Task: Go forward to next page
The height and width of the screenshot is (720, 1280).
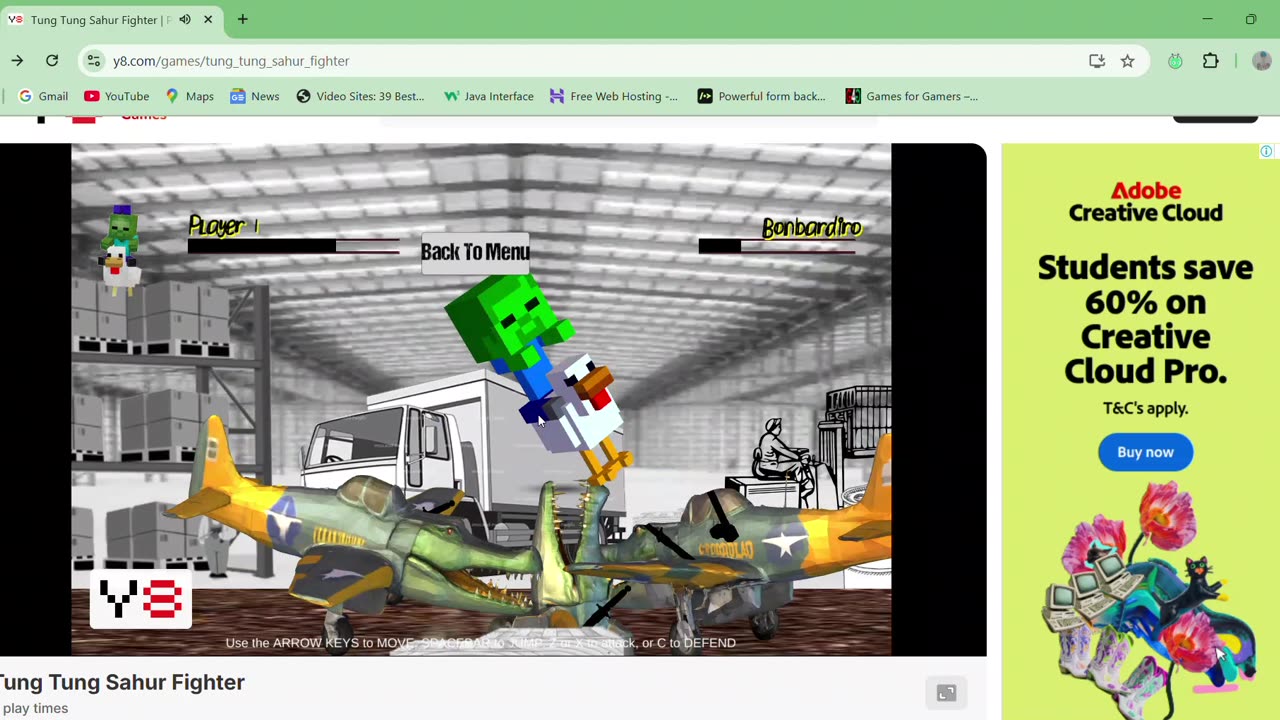Action: [x=17, y=61]
